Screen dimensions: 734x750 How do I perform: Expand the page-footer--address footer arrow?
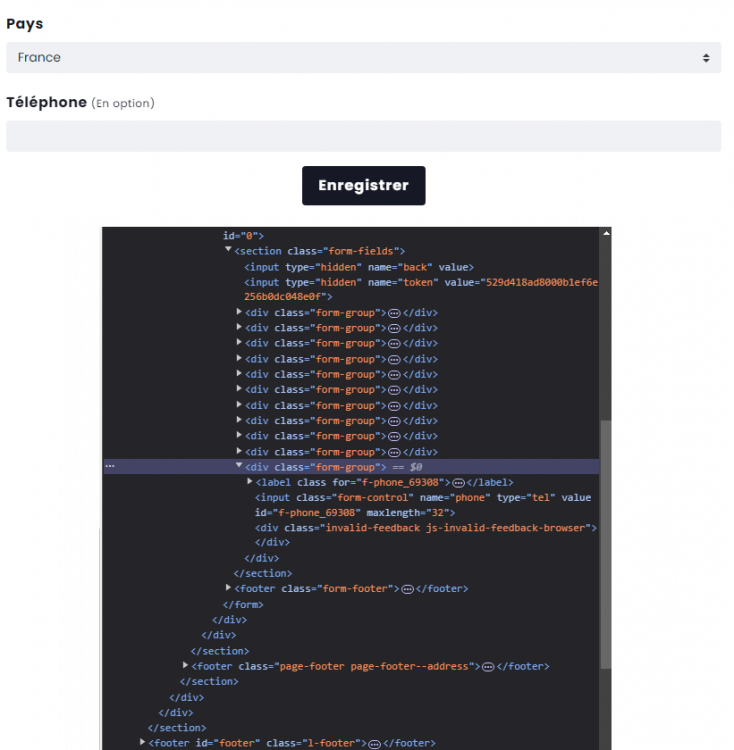186,665
